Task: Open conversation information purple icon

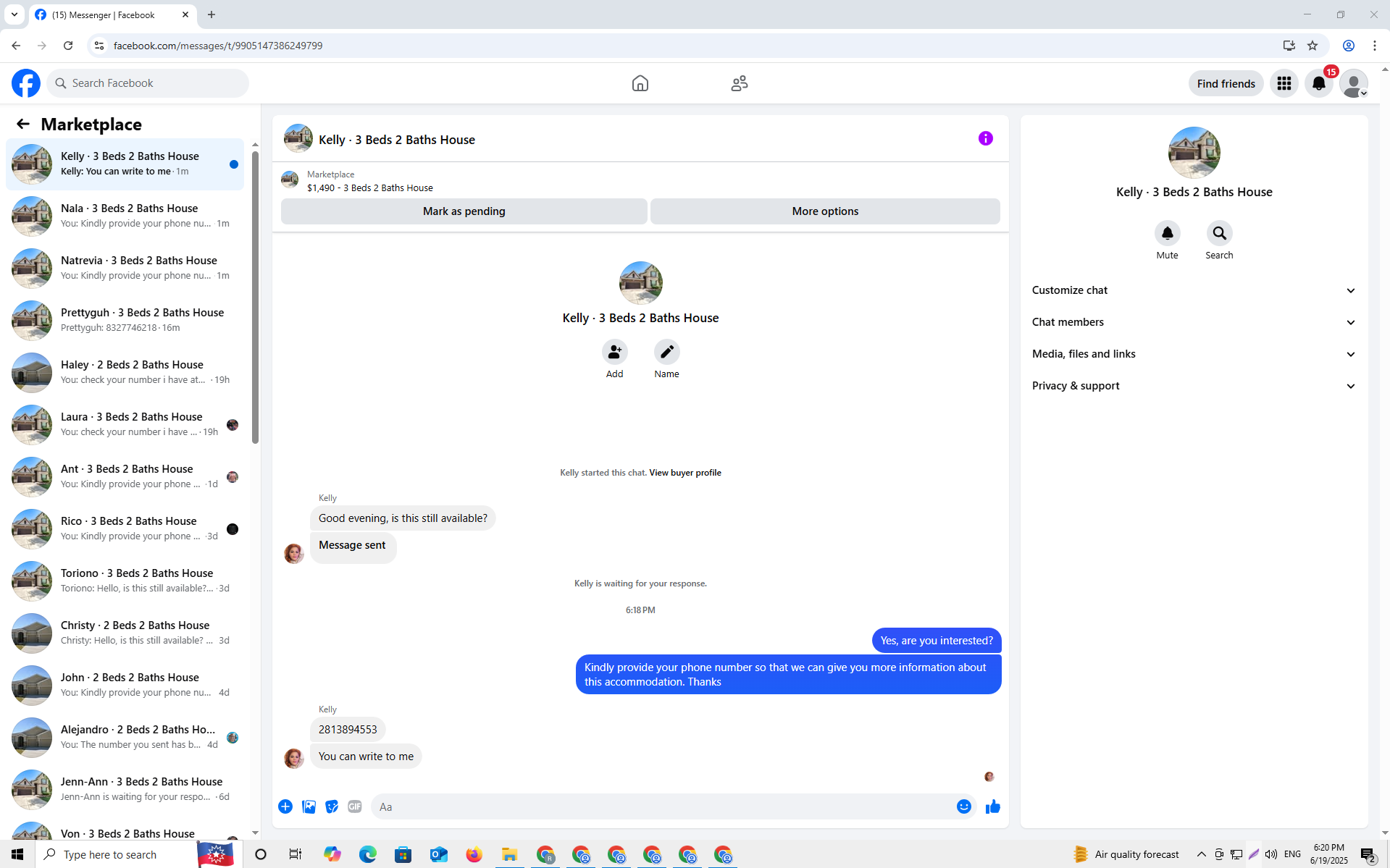Action: pos(985,138)
